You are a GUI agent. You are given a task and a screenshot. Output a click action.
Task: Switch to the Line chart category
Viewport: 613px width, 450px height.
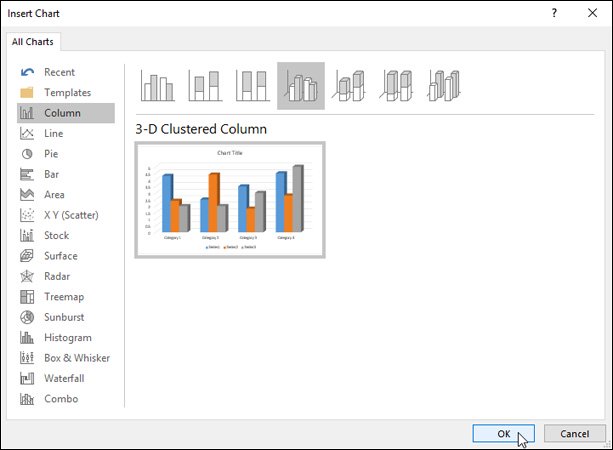(x=54, y=133)
